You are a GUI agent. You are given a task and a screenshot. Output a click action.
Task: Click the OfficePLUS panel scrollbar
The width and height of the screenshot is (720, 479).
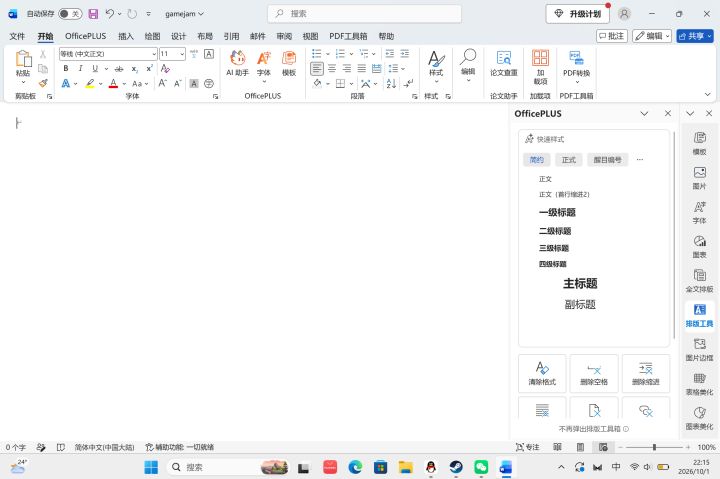(674, 235)
